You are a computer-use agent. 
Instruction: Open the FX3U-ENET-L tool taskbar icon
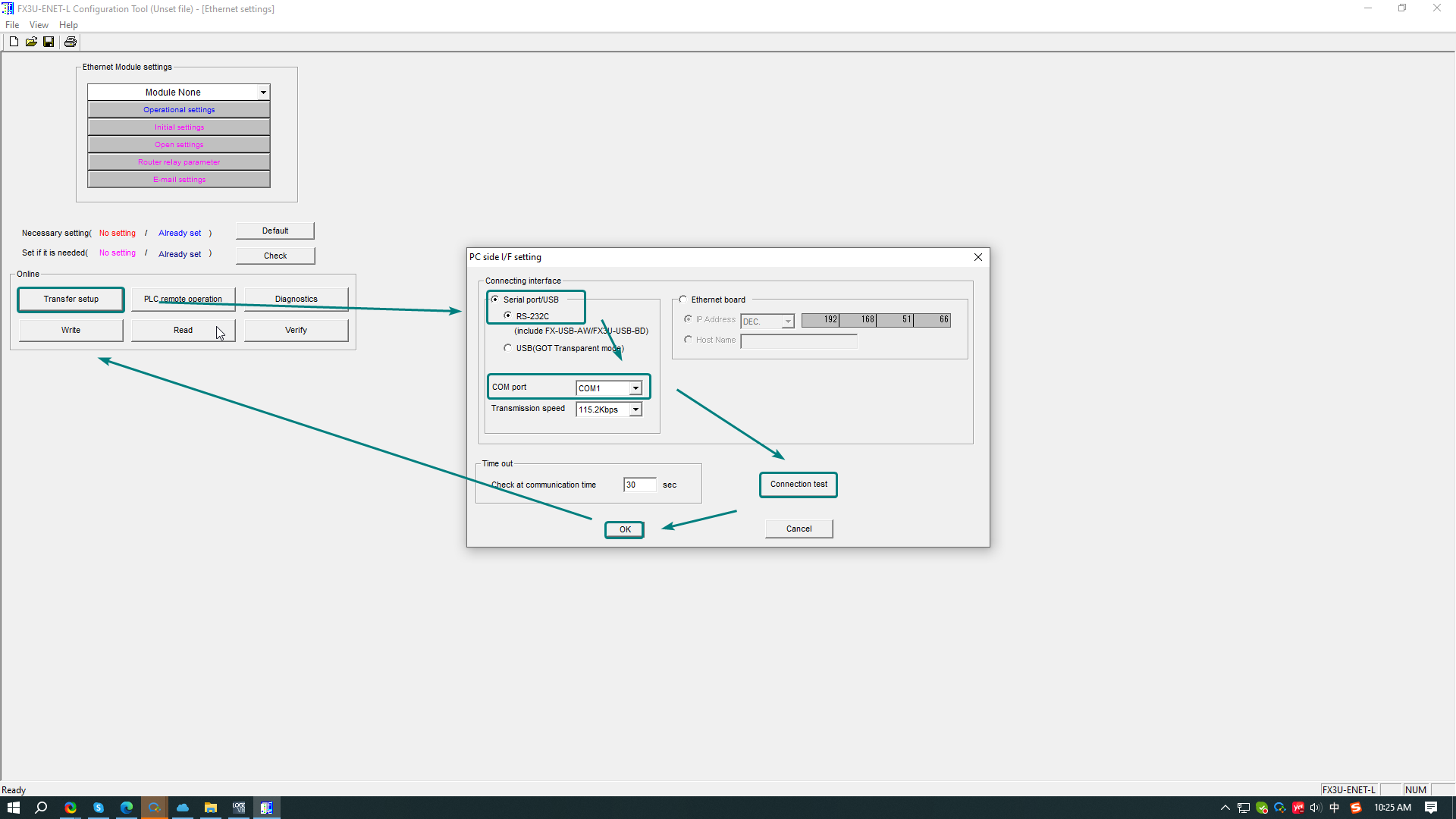pos(266,808)
